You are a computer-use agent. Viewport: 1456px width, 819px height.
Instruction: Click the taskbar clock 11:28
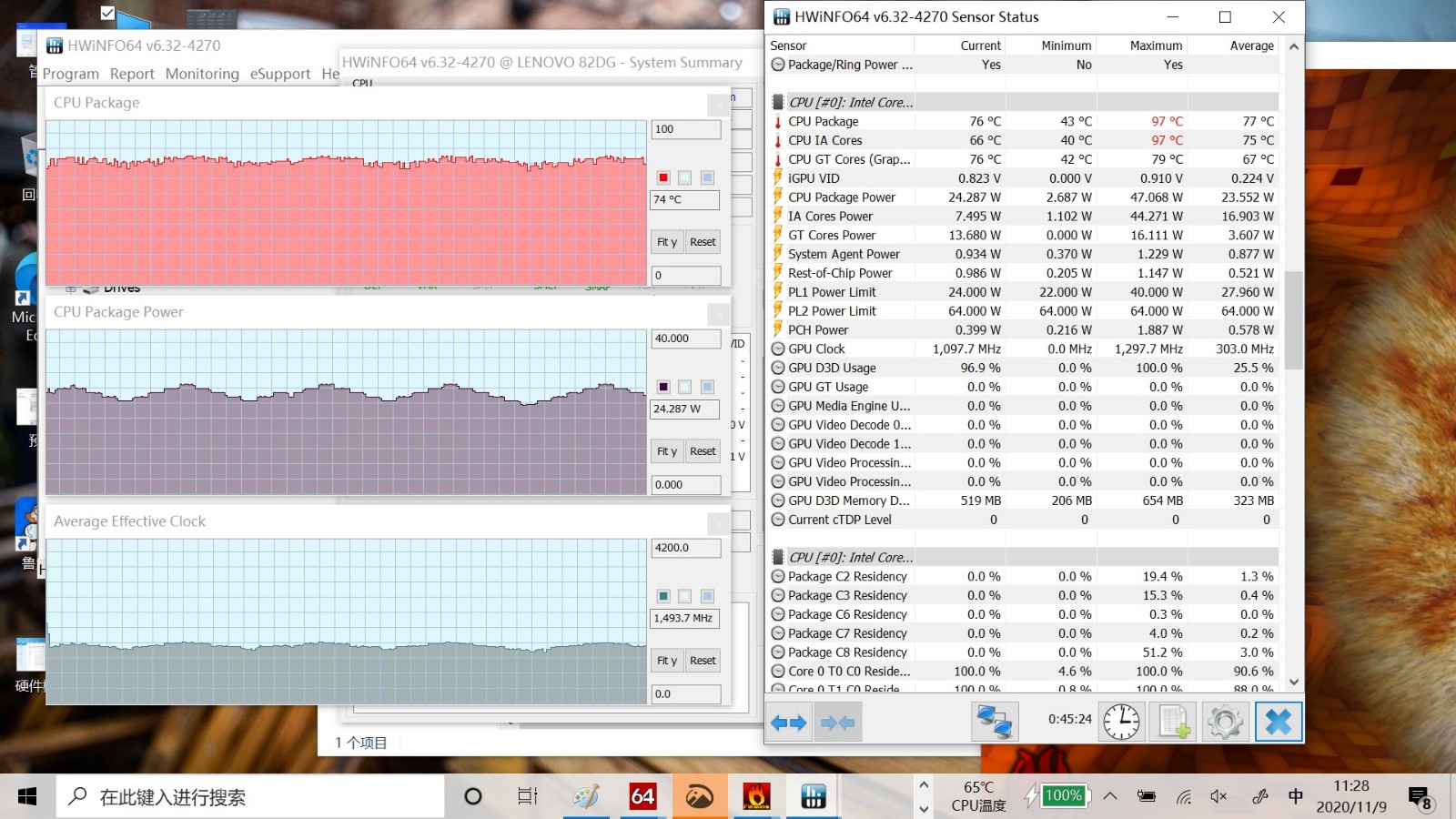tap(1351, 786)
